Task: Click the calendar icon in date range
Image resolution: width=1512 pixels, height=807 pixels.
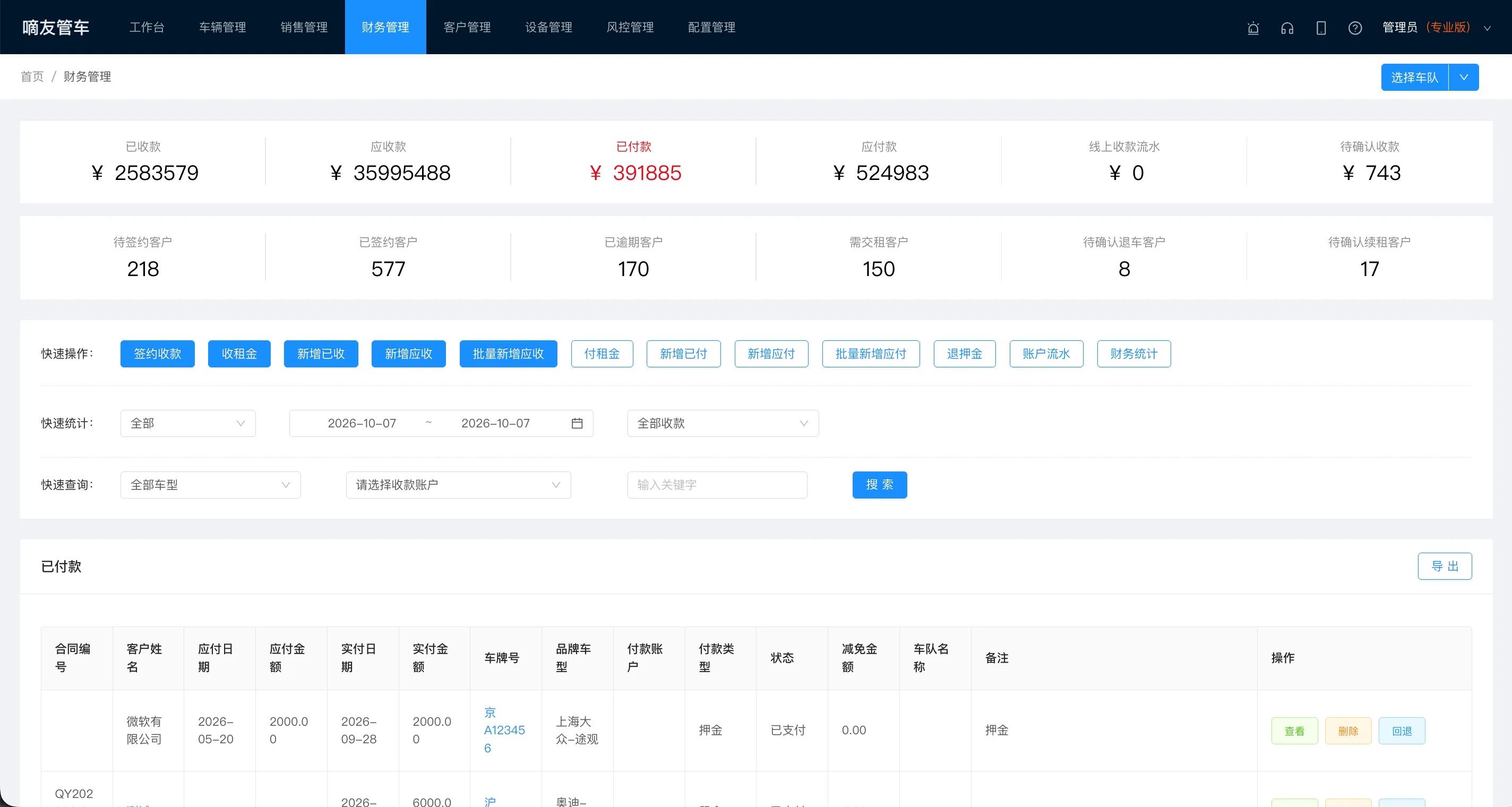Action: [x=577, y=423]
